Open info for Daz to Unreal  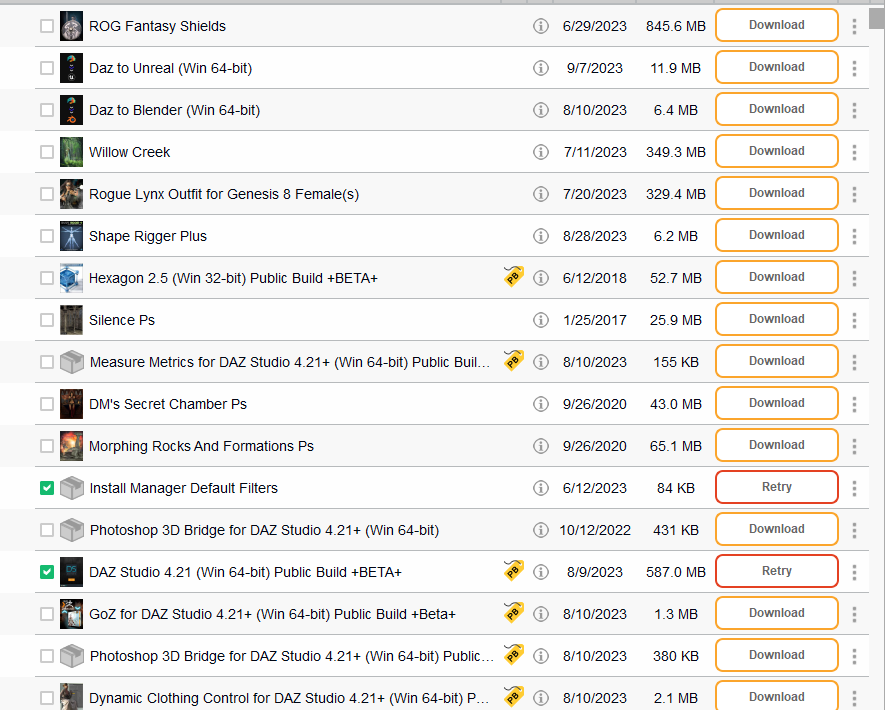pyautogui.click(x=541, y=68)
